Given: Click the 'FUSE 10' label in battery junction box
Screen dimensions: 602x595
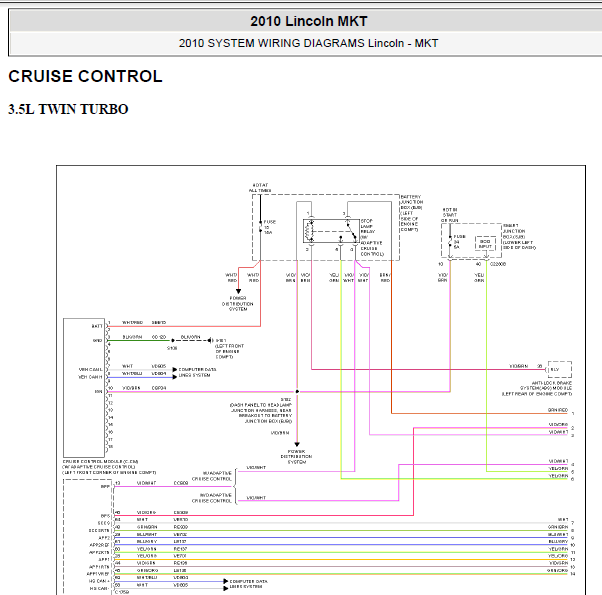Looking at the screenshot, I should click(x=270, y=227).
